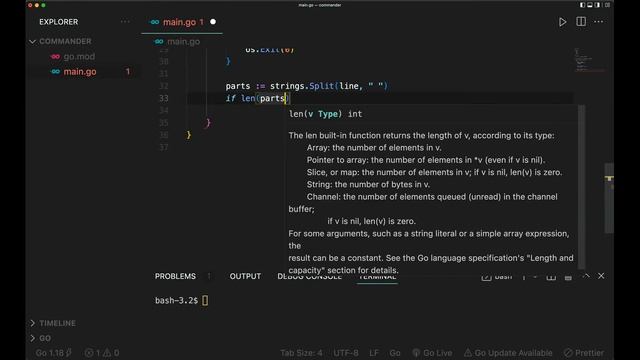Run the Go file with play icon
This screenshot has width=640, height=360.
click(562, 22)
